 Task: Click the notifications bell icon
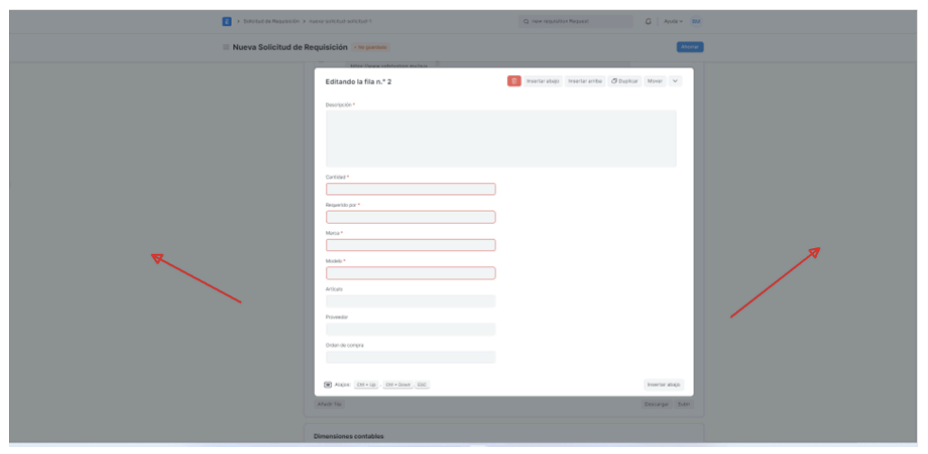click(648, 21)
